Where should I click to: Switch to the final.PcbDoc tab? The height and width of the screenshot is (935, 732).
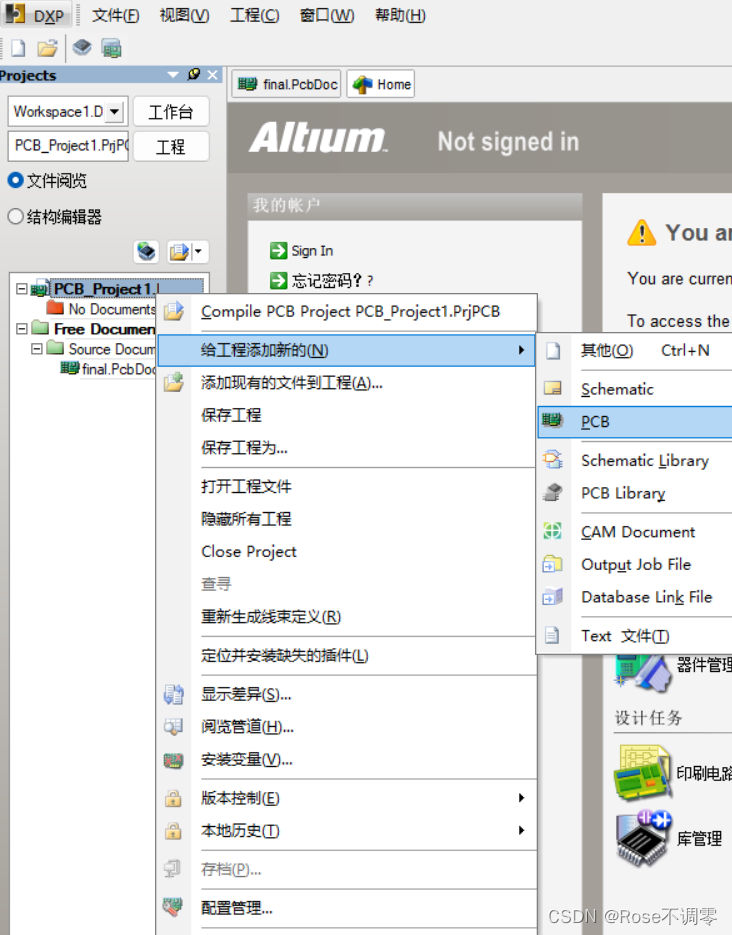[287, 85]
